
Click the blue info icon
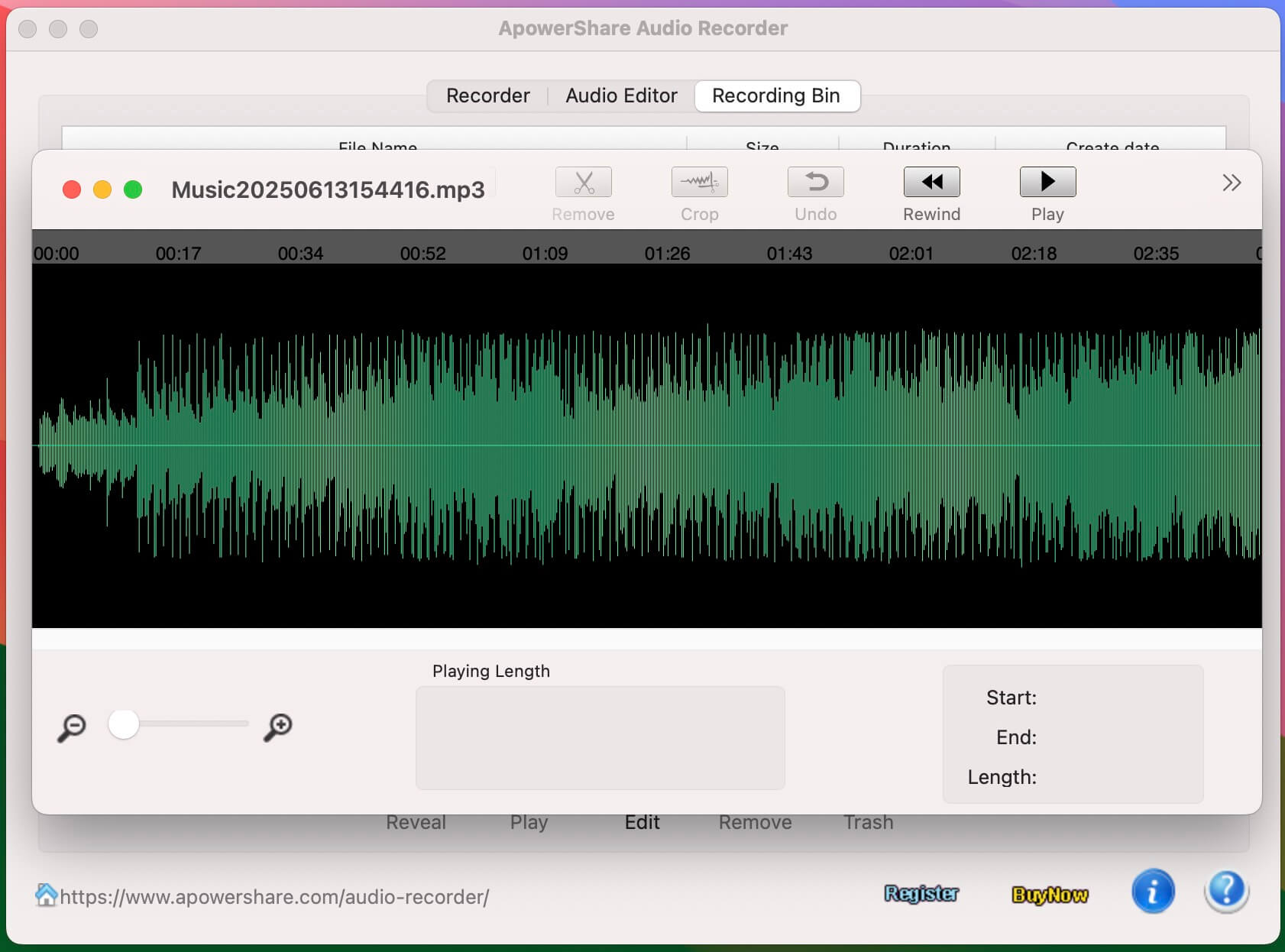(1152, 892)
